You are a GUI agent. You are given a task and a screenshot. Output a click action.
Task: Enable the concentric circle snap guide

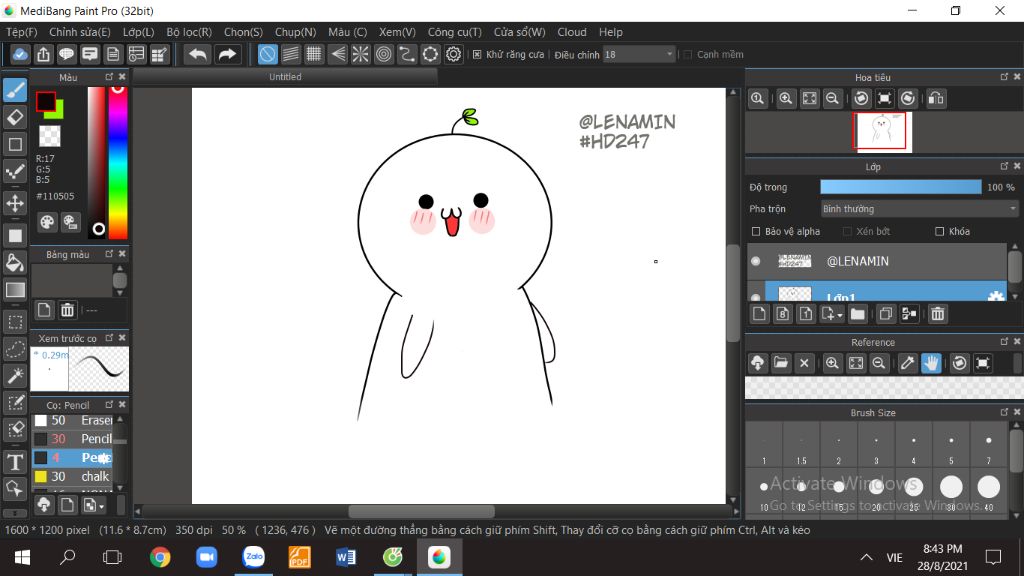click(x=384, y=54)
